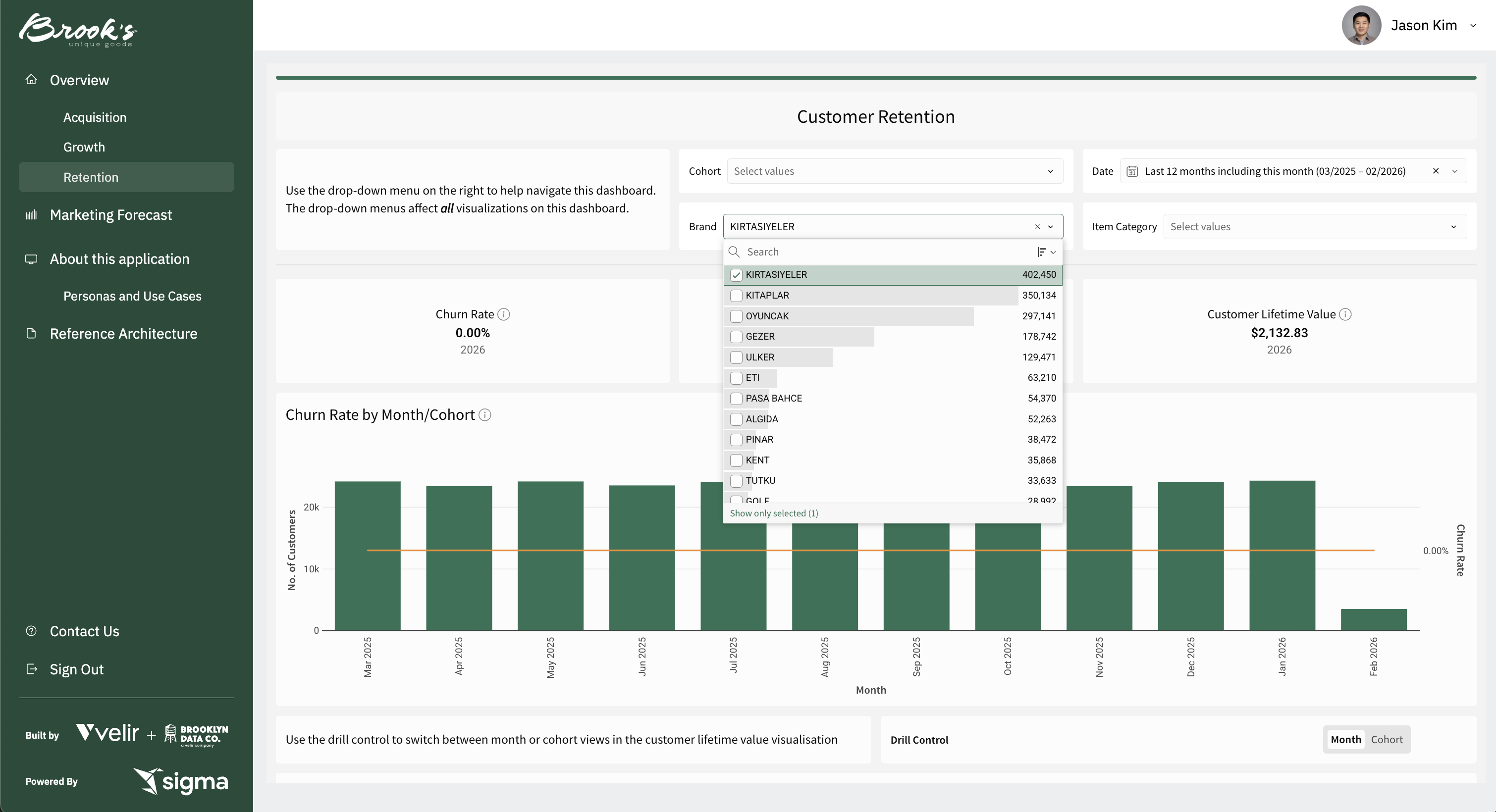Viewport: 1496px width, 812px height.
Task: Uncheck the KIRTASIYELER brand checkbox
Action: 736,274
